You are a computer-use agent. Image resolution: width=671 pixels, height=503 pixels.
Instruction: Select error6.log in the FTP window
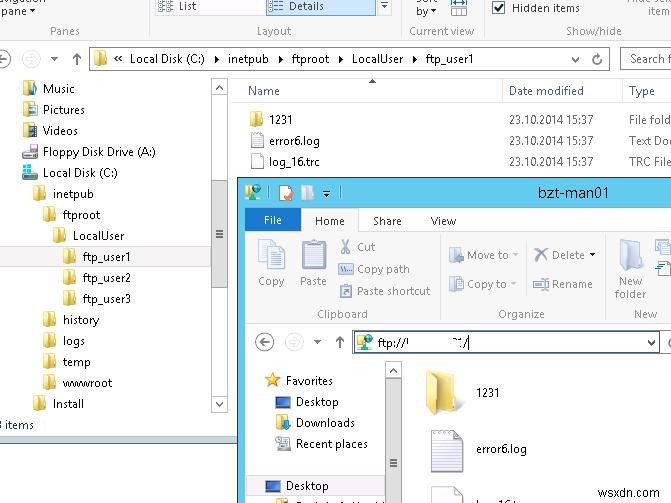click(x=478, y=449)
